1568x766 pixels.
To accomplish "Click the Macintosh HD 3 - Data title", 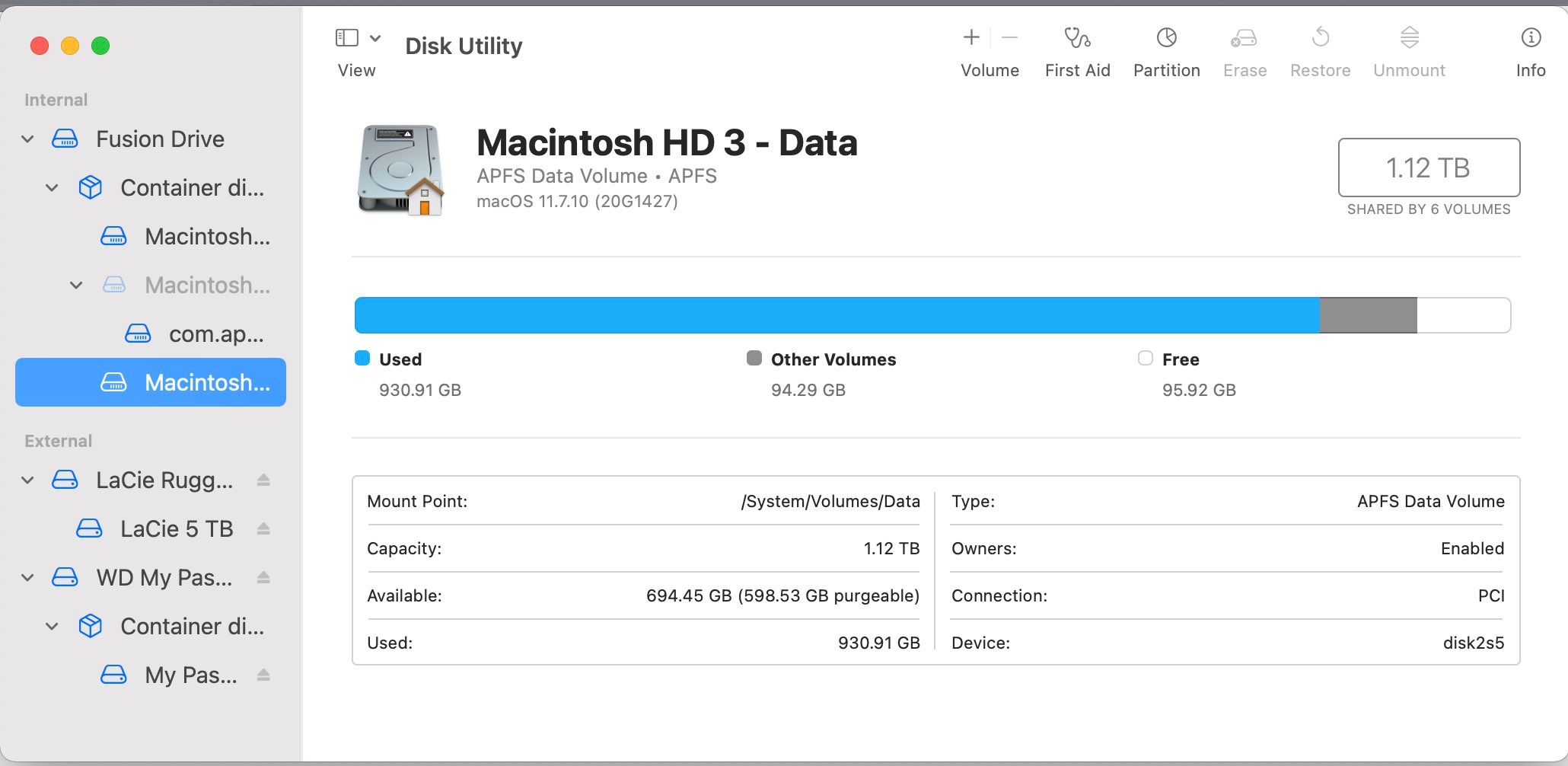I will [x=667, y=143].
